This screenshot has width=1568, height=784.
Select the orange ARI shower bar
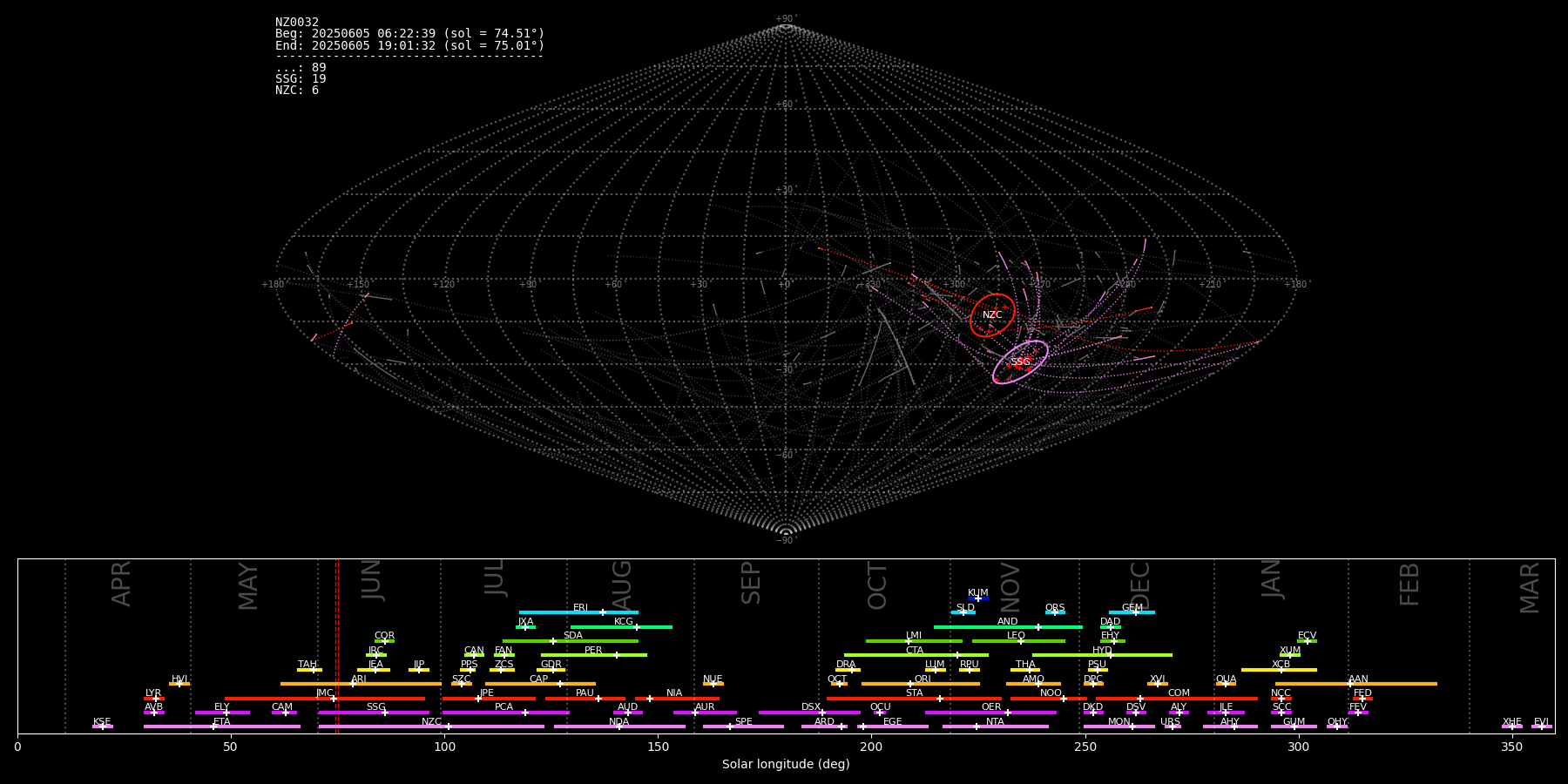coord(361,684)
